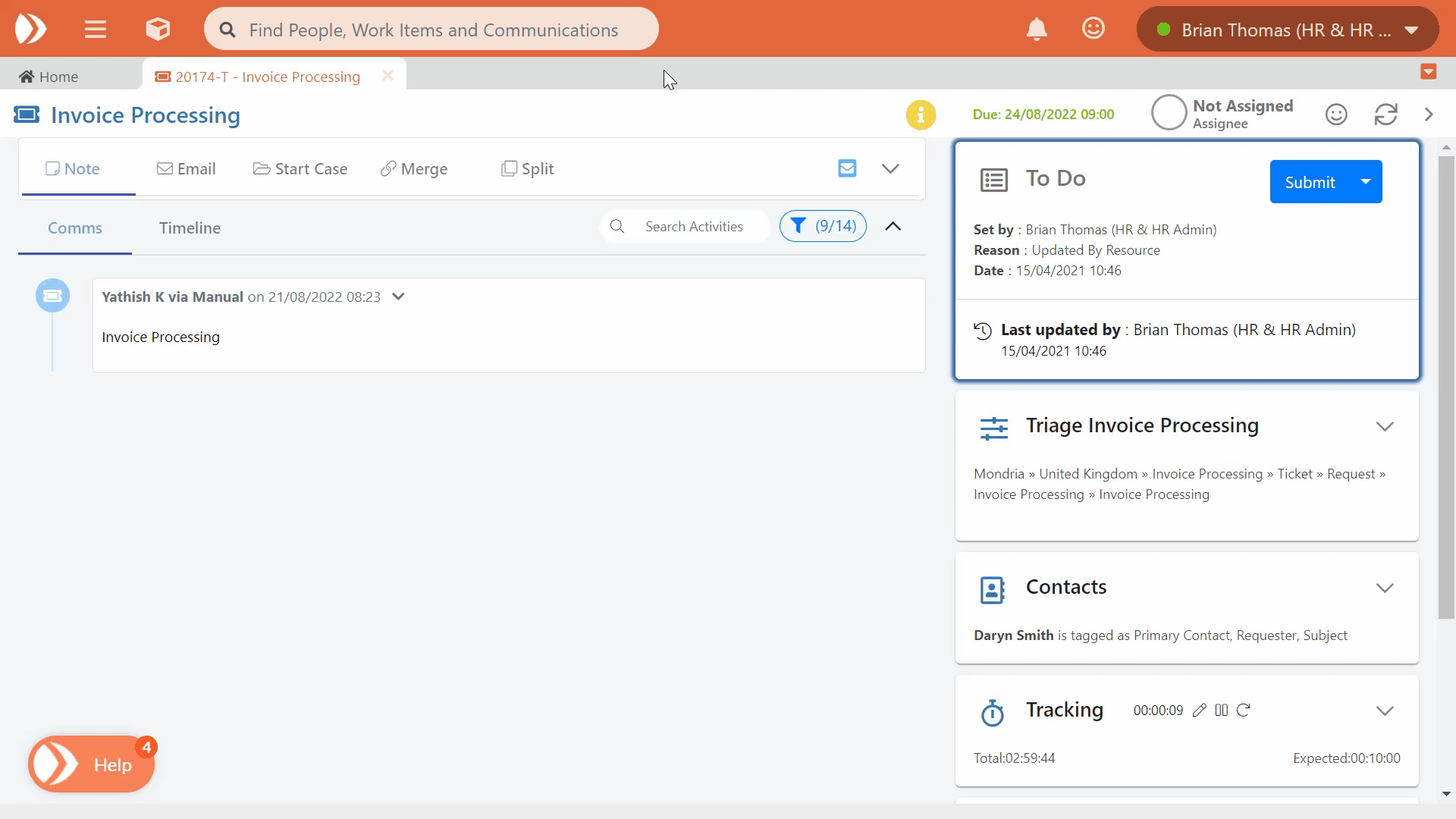The width and height of the screenshot is (1456, 819).
Task: Open the Submit button dropdown arrow
Action: 1366,182
